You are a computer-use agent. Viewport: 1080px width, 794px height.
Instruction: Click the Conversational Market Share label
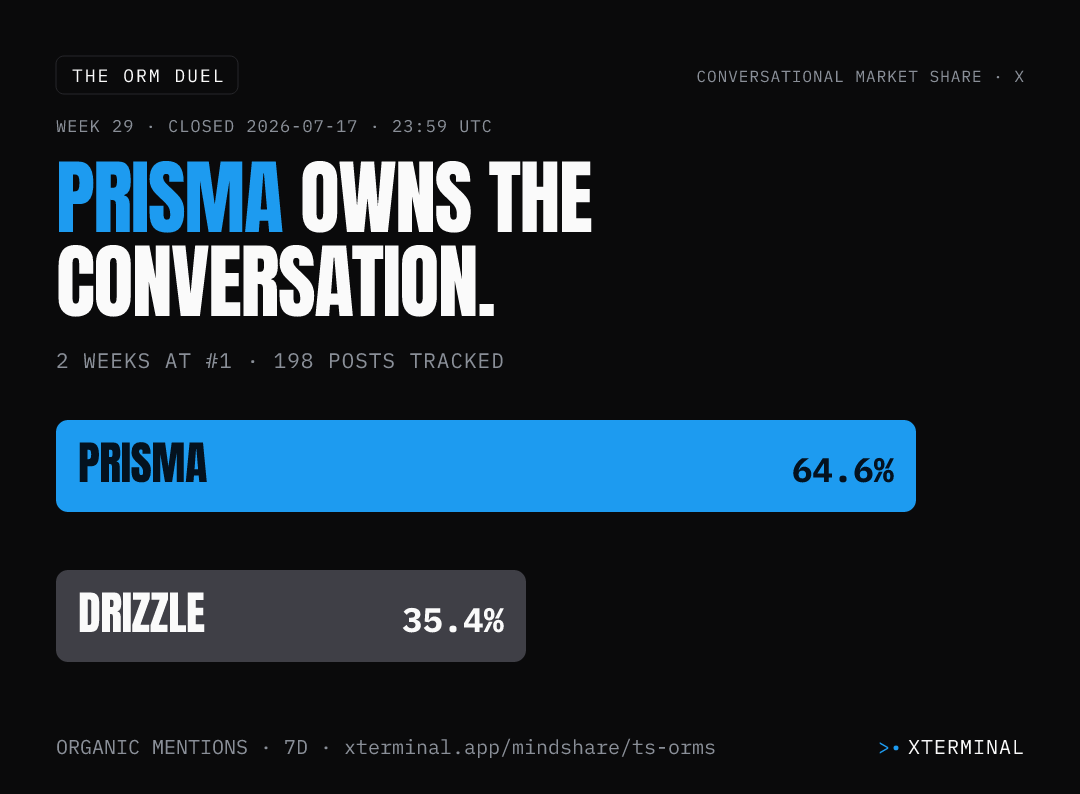coord(839,77)
